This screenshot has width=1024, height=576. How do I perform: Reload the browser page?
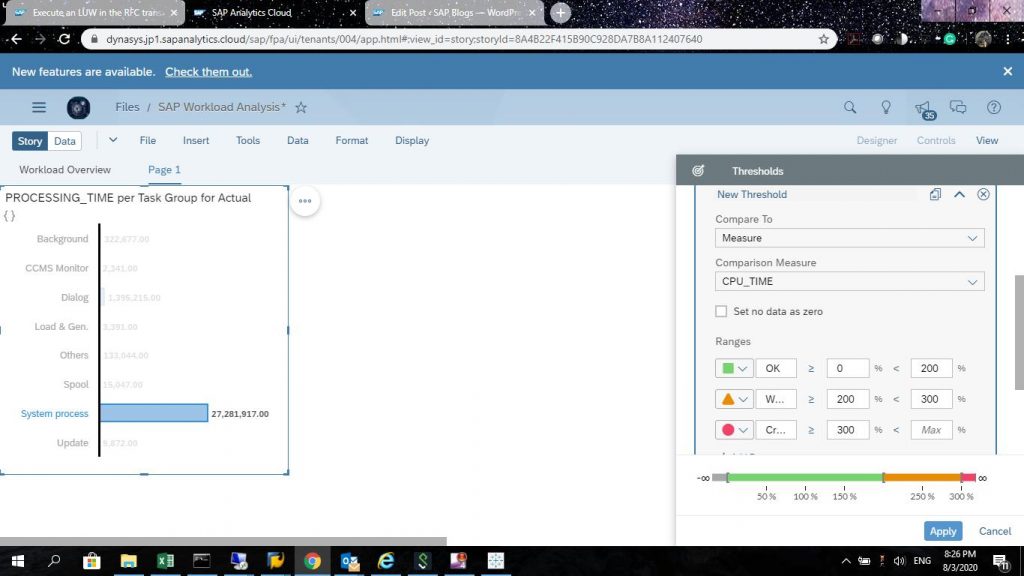pos(64,39)
